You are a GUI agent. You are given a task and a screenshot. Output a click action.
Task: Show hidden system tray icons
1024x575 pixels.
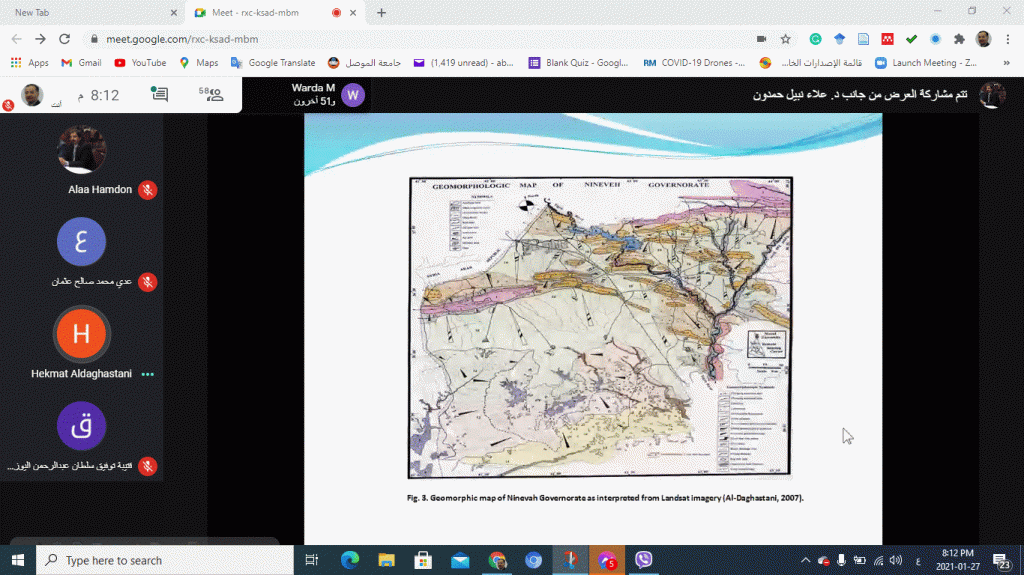click(805, 560)
